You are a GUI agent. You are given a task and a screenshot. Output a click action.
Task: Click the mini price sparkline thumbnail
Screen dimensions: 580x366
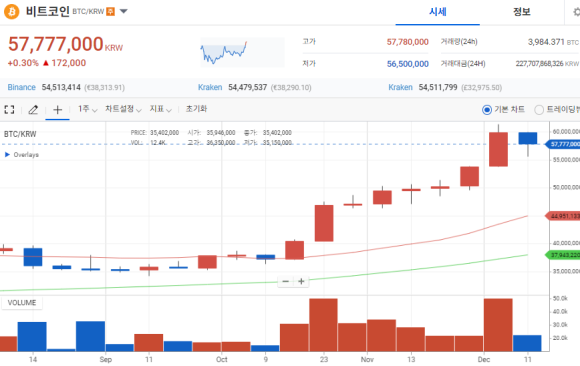tap(242, 52)
